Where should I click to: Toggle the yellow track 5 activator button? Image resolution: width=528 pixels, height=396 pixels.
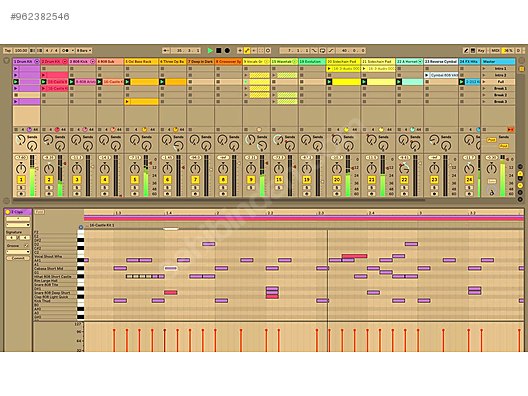(x=134, y=180)
